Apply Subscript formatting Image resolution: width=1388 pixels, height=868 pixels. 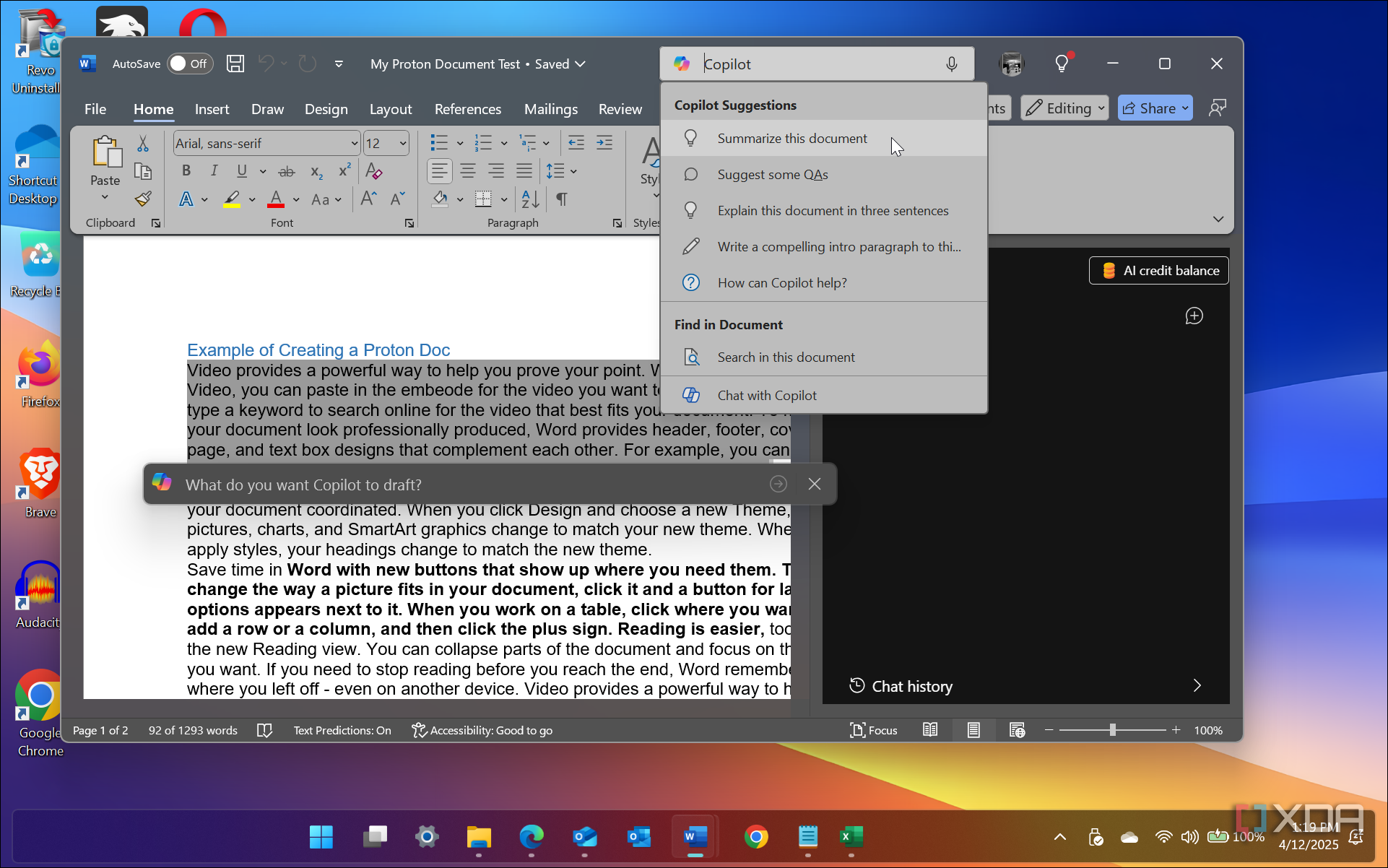316,172
